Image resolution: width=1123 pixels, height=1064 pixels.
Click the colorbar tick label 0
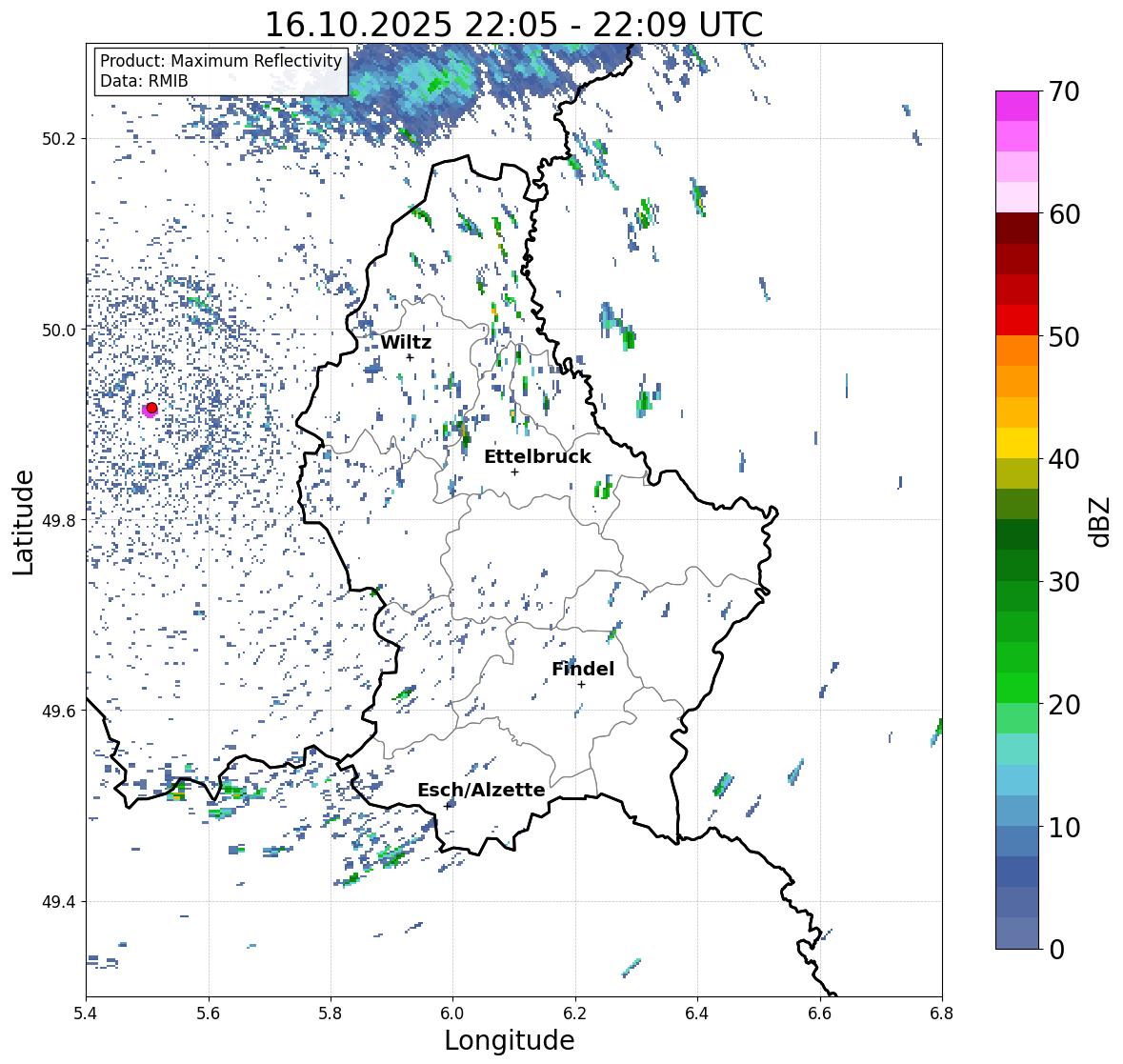(1056, 950)
